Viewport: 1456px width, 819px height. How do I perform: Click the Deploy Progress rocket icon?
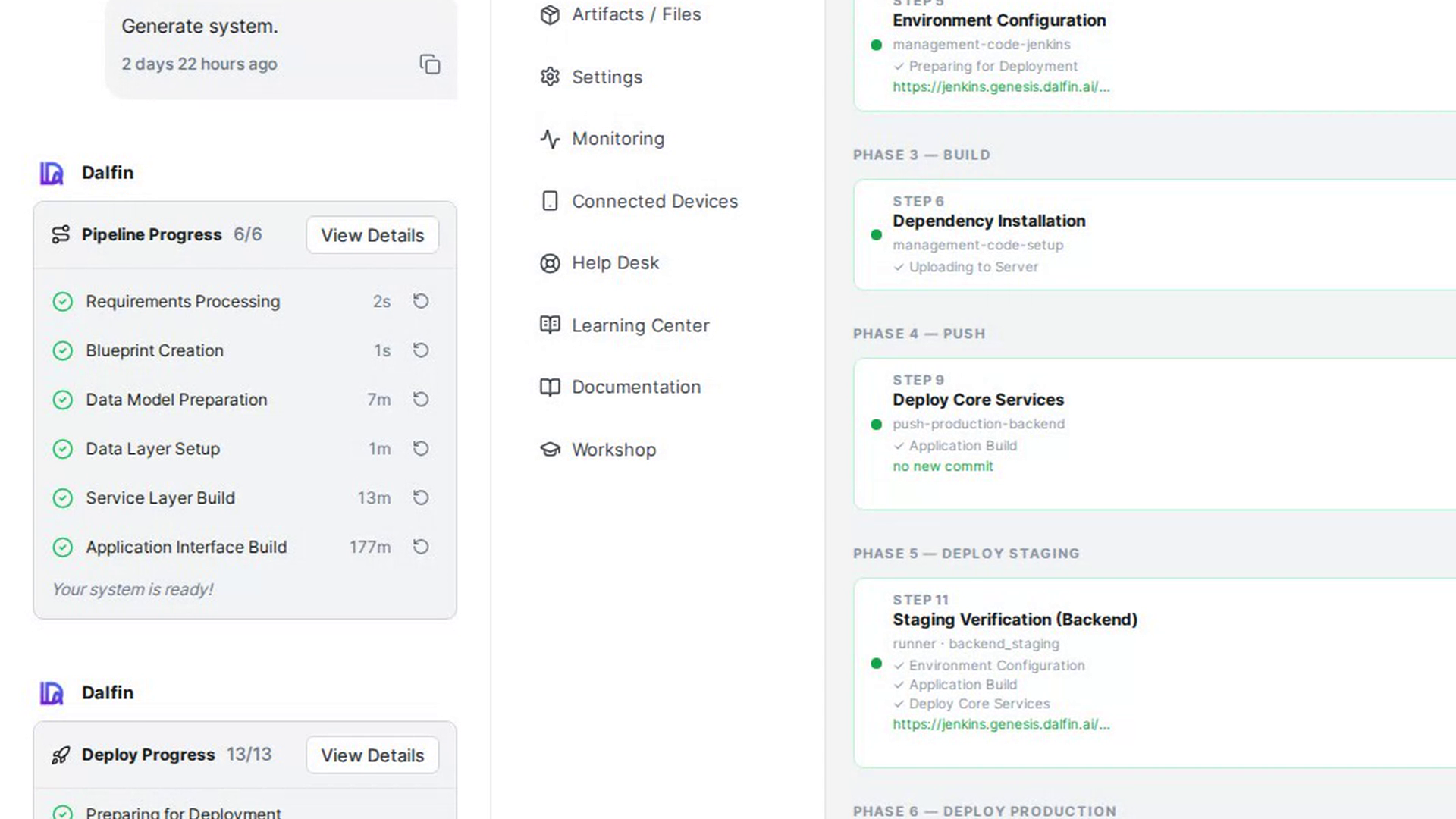click(x=61, y=755)
